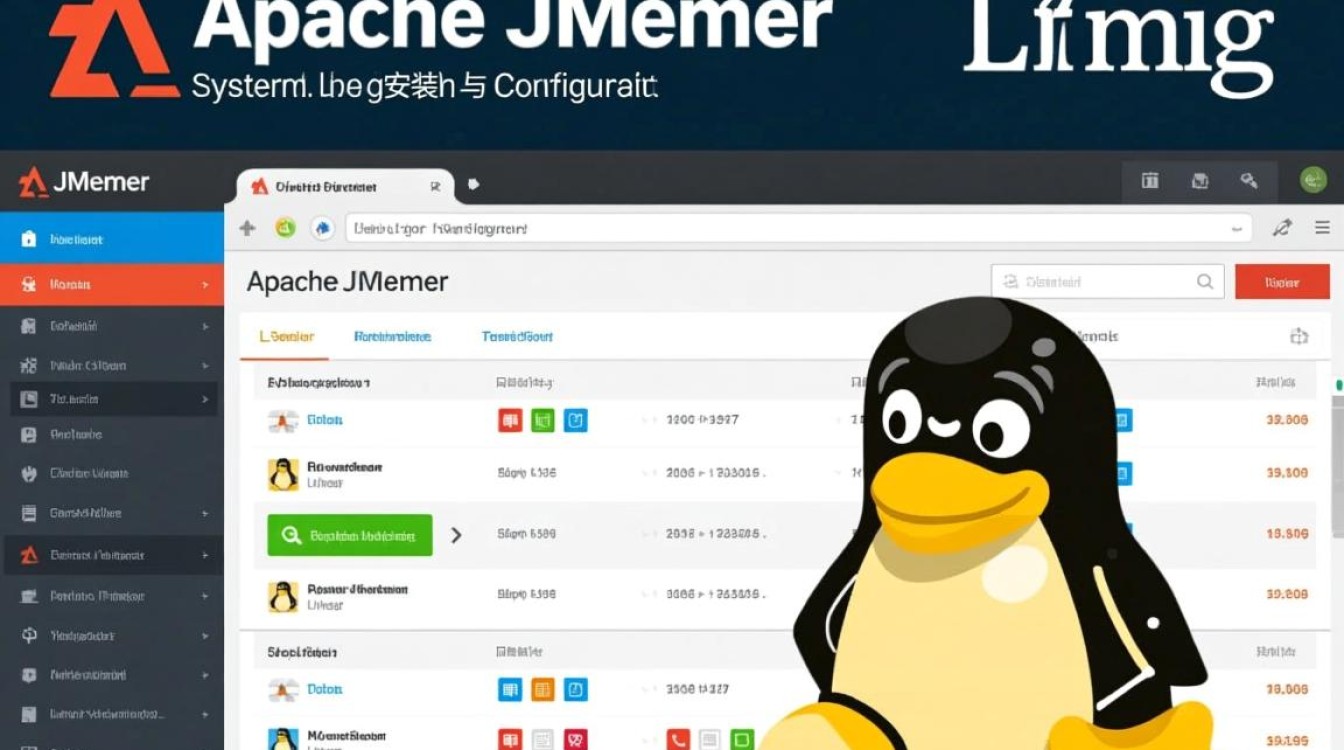Select the red table icon in the first row
This screenshot has width=1344, height=750.
pyautogui.click(x=510, y=419)
